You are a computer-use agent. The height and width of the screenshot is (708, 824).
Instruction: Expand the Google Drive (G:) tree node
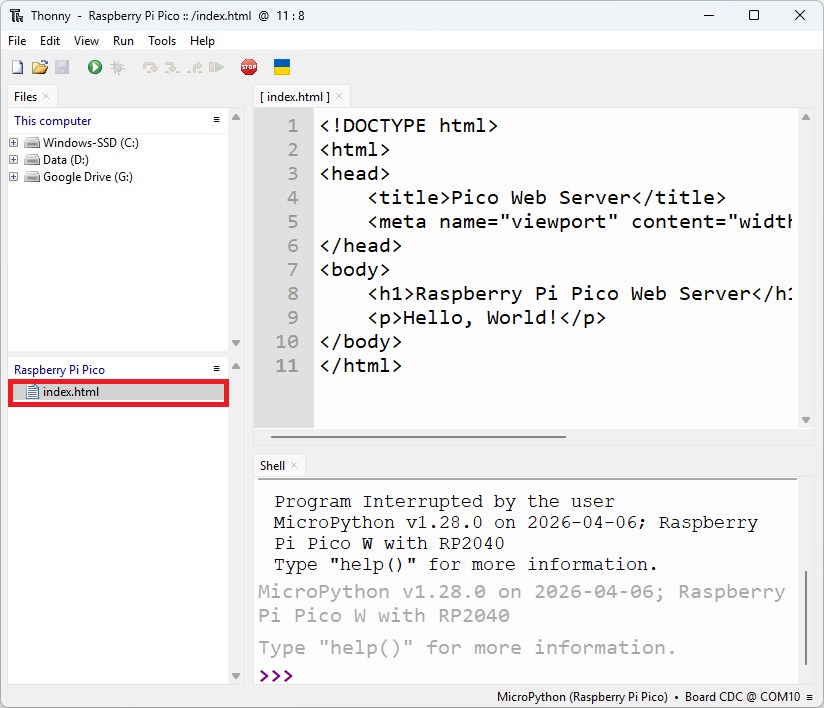pos(14,177)
